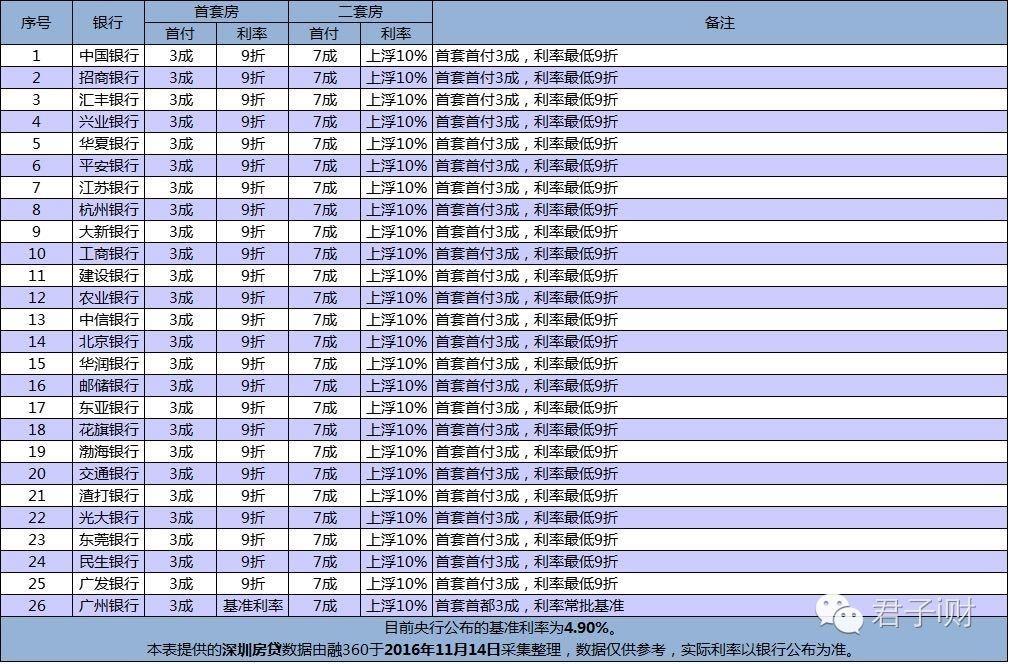The height and width of the screenshot is (664, 1010).
Task: Select 9折 in the 招商银行 row
Action: [252, 78]
